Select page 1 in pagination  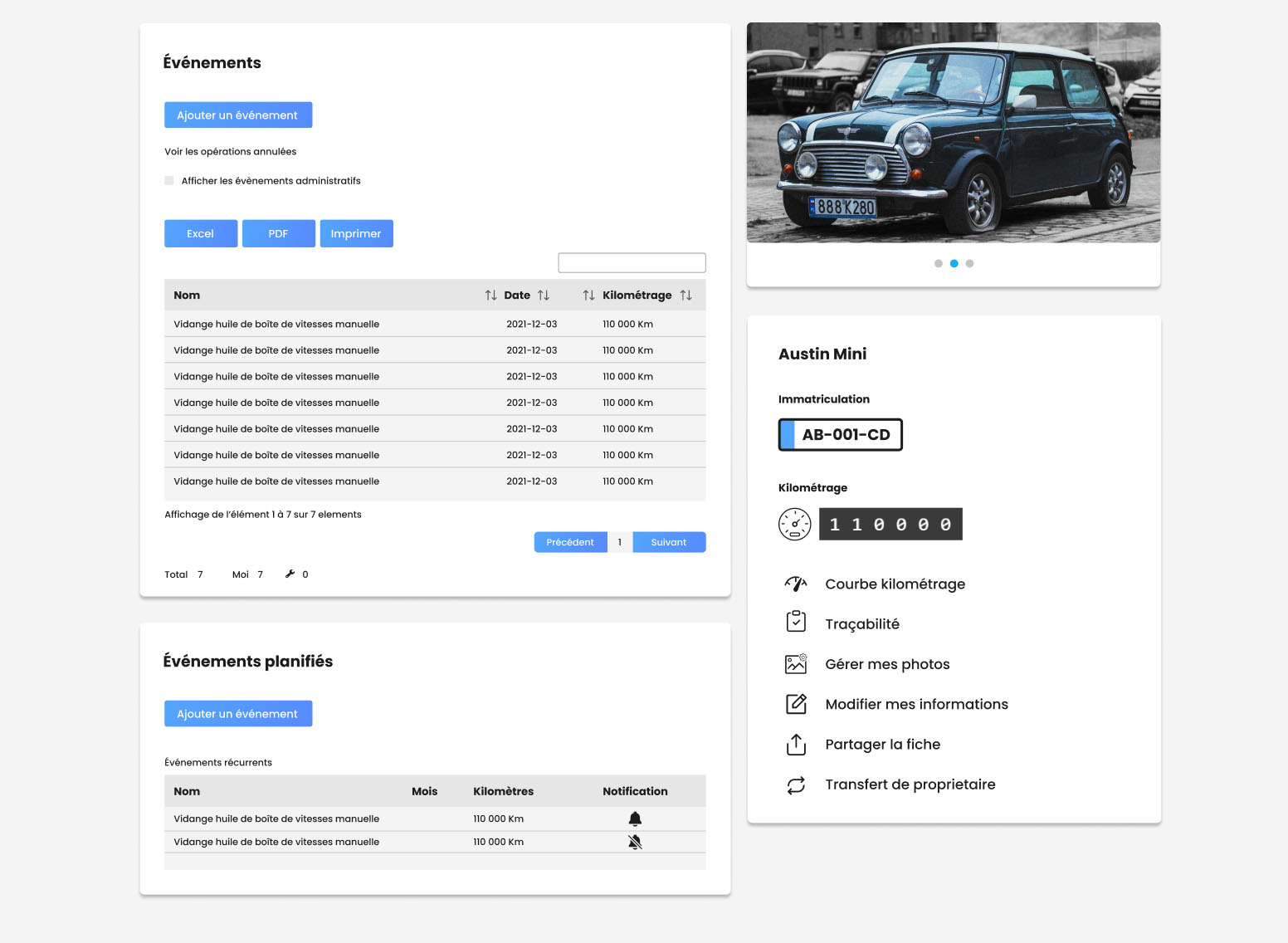[x=620, y=543]
